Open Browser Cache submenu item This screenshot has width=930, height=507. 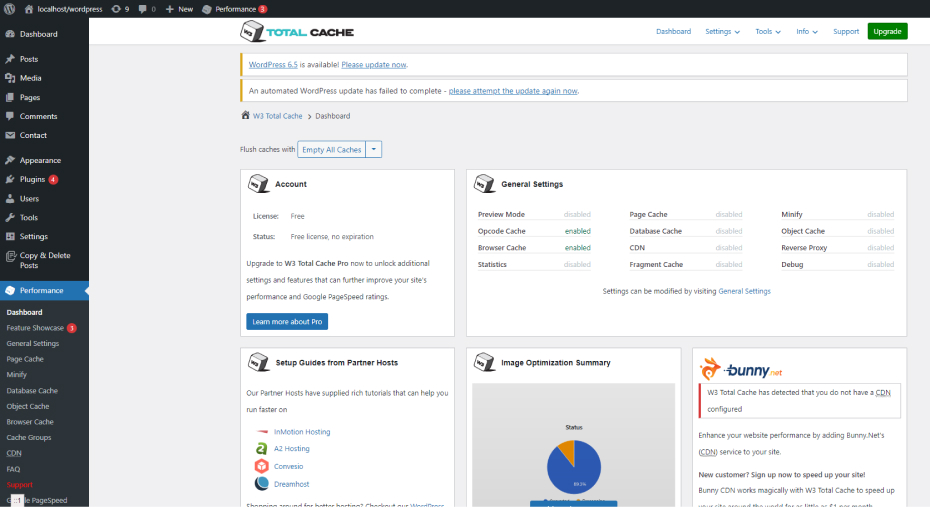pyautogui.click(x=30, y=422)
